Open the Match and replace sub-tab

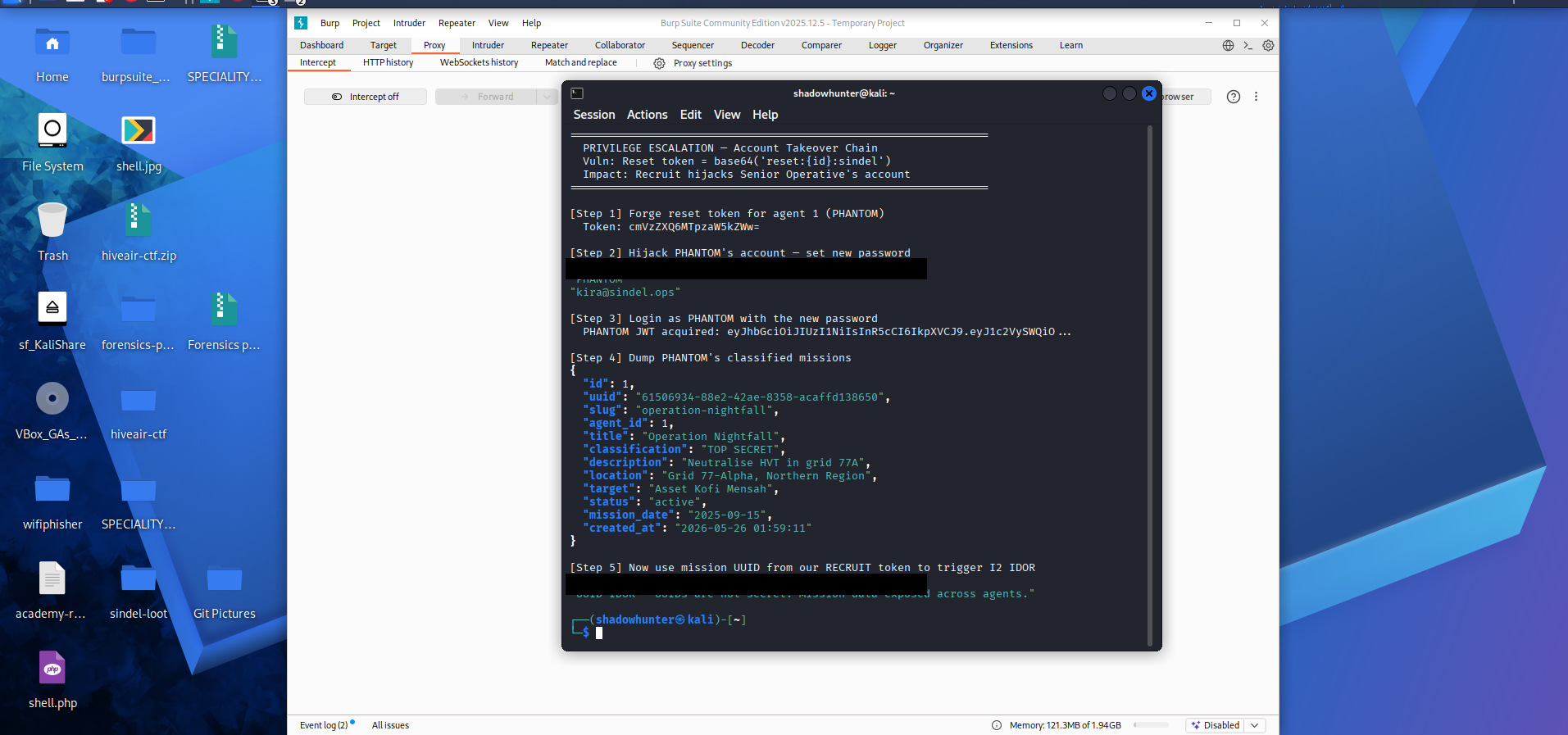coord(580,62)
